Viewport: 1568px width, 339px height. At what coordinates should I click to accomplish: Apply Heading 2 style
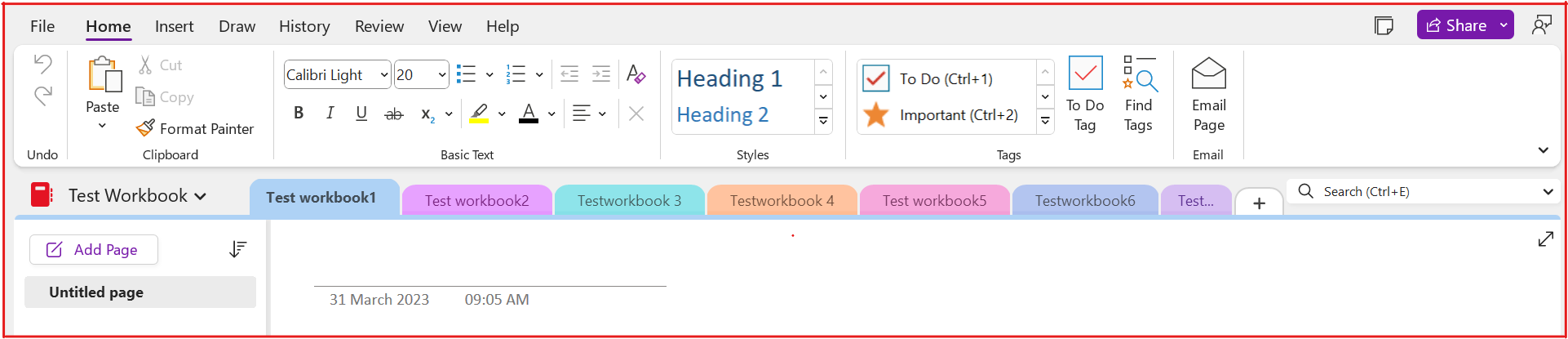(x=723, y=114)
